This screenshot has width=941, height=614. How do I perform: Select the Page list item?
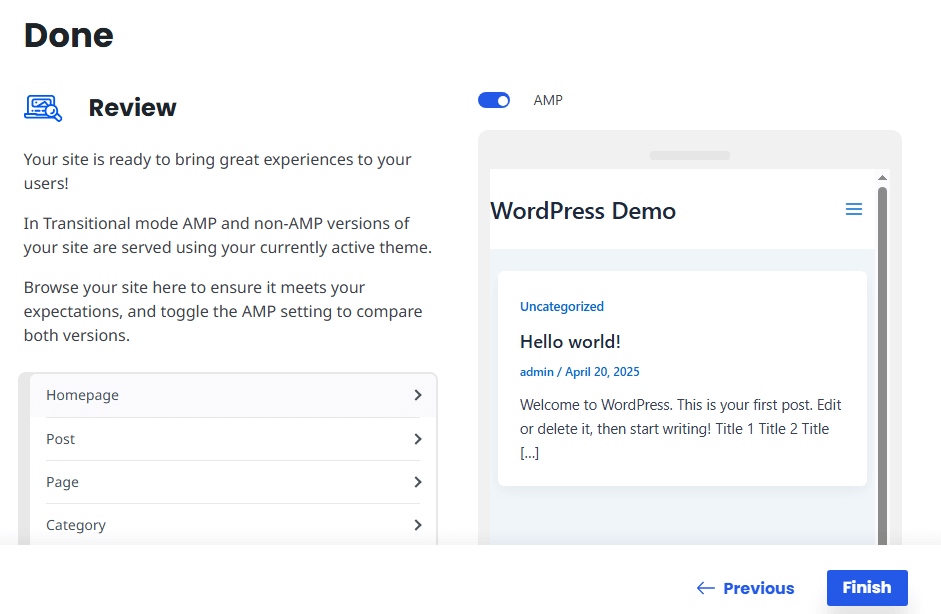[233, 482]
